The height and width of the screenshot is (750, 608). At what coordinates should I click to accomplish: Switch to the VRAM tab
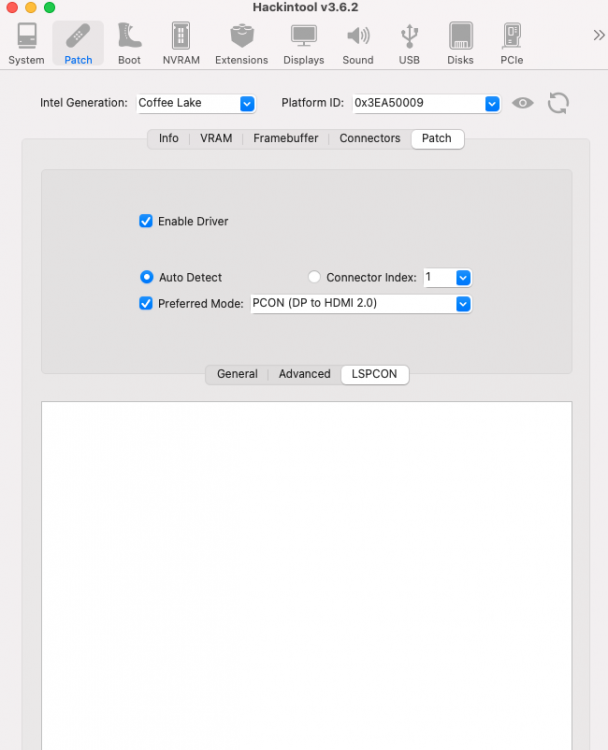tap(216, 139)
